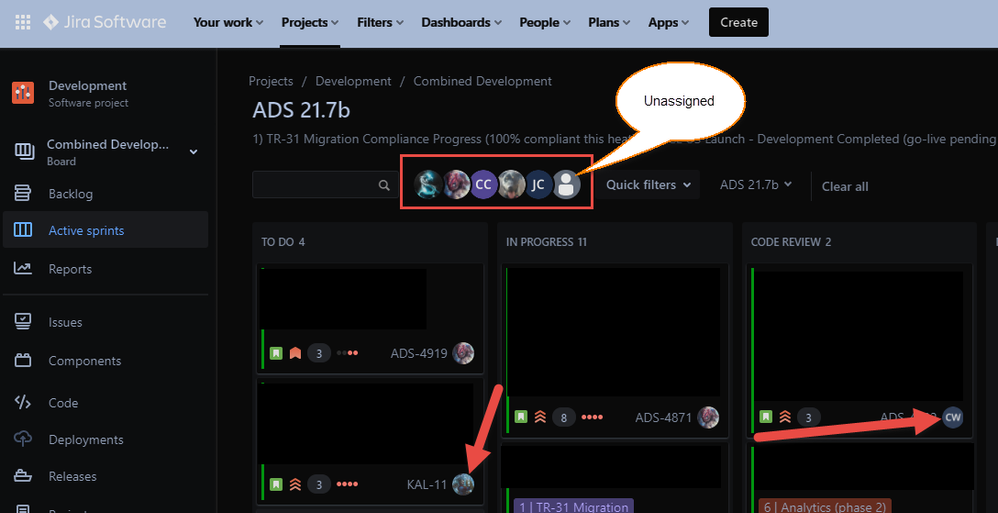Screen dimensions: 998x513
Task: Click the story type icon on ADS-4871
Action: coord(521,418)
